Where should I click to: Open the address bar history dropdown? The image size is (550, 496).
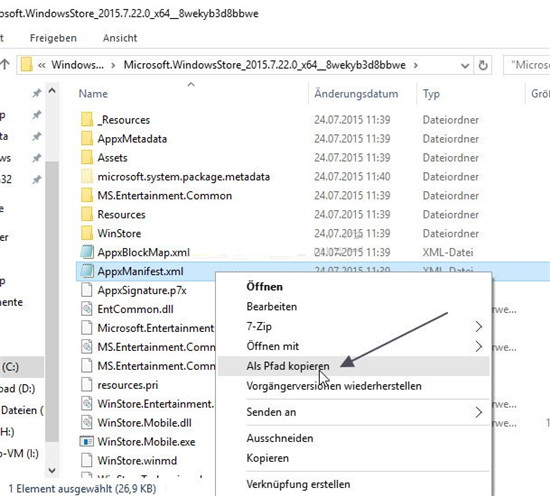tap(465, 66)
